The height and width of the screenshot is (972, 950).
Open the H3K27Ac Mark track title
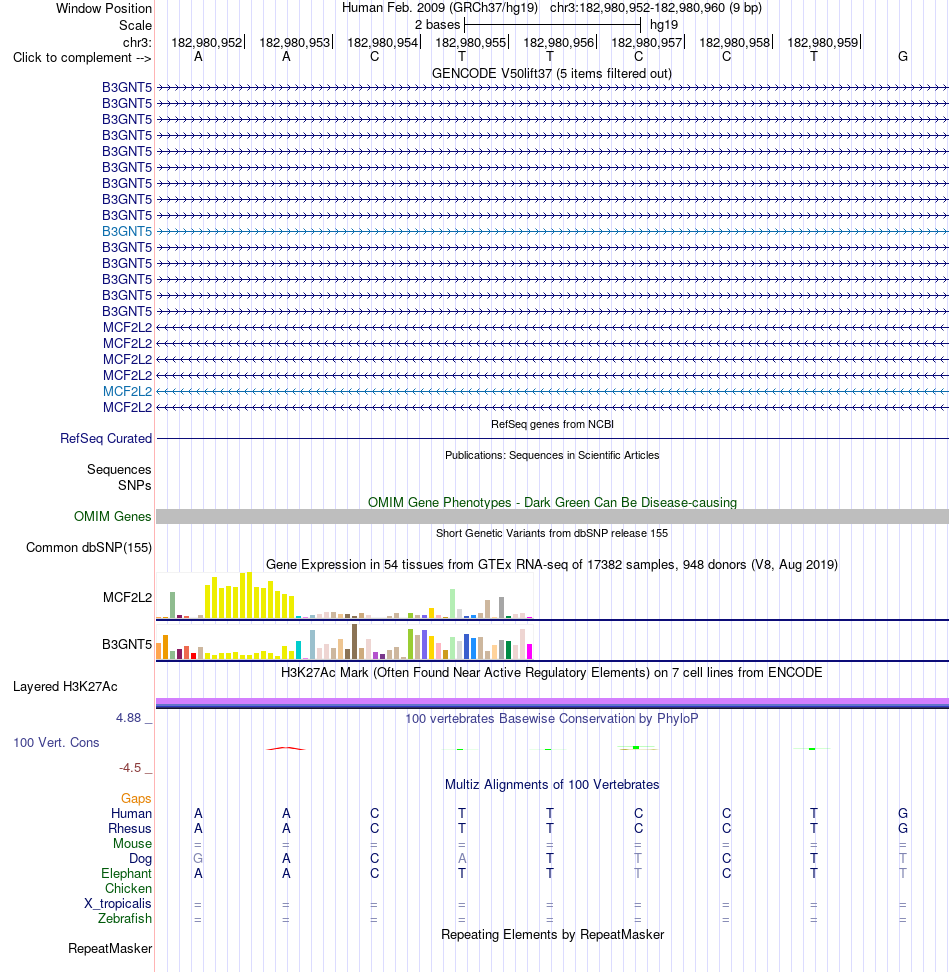tap(552, 673)
